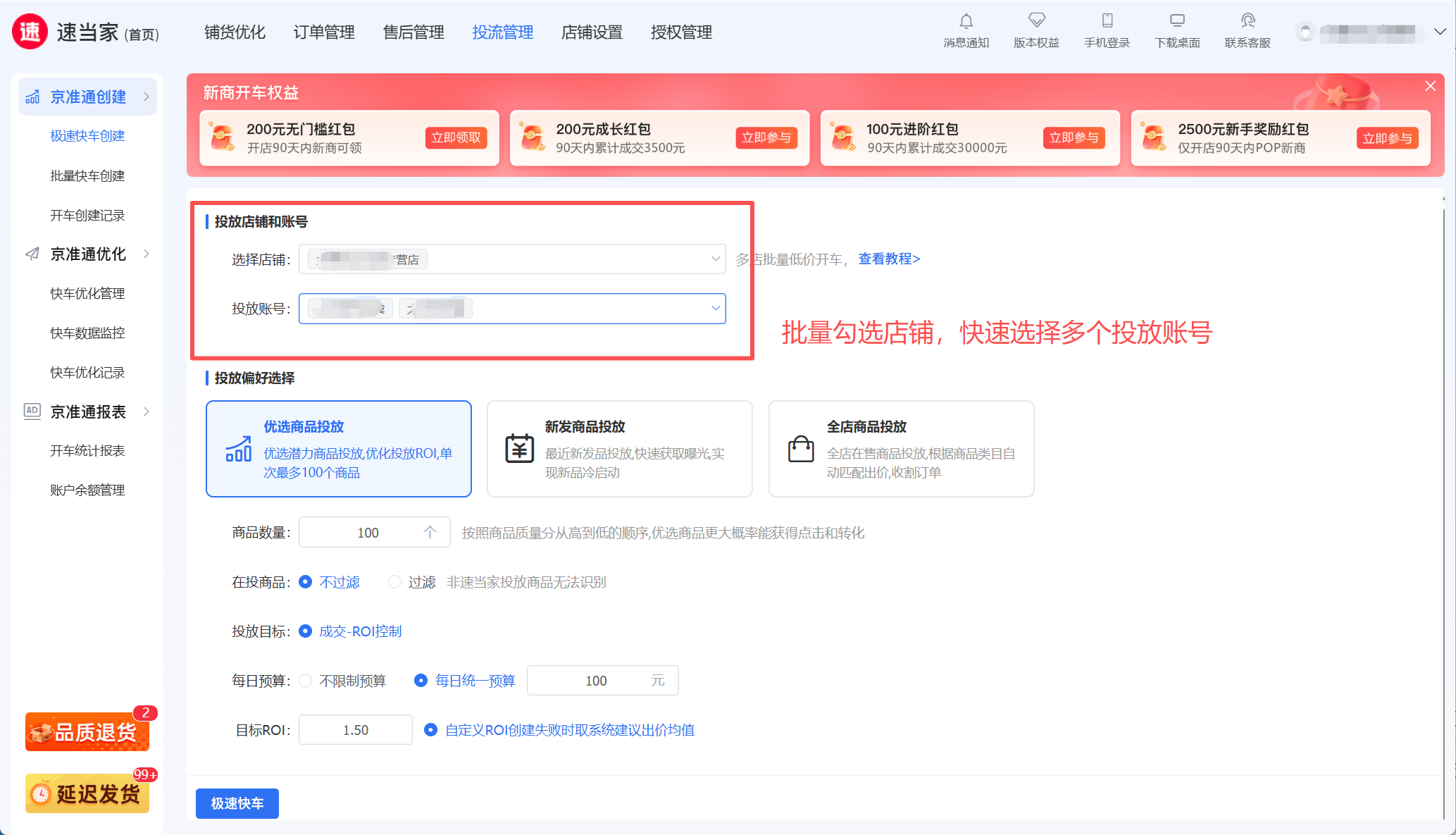Screen dimensions: 1456x835
Task: Click the 商品数量 arrow stepper
Action: pos(430,533)
